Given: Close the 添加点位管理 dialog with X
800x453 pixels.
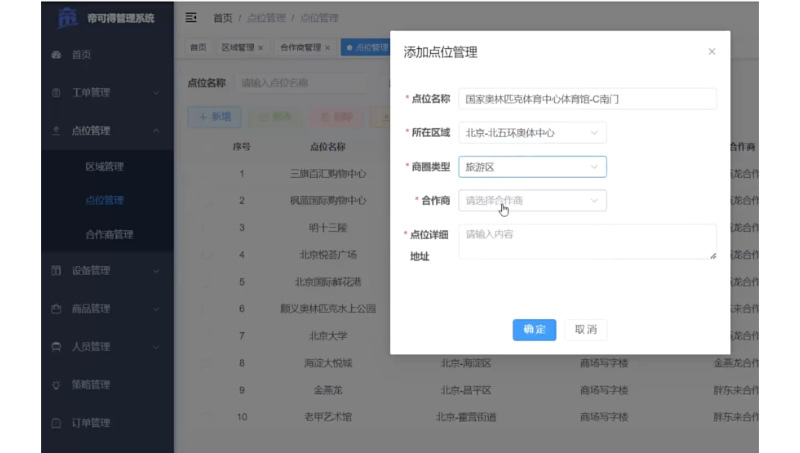Looking at the screenshot, I should [712, 52].
